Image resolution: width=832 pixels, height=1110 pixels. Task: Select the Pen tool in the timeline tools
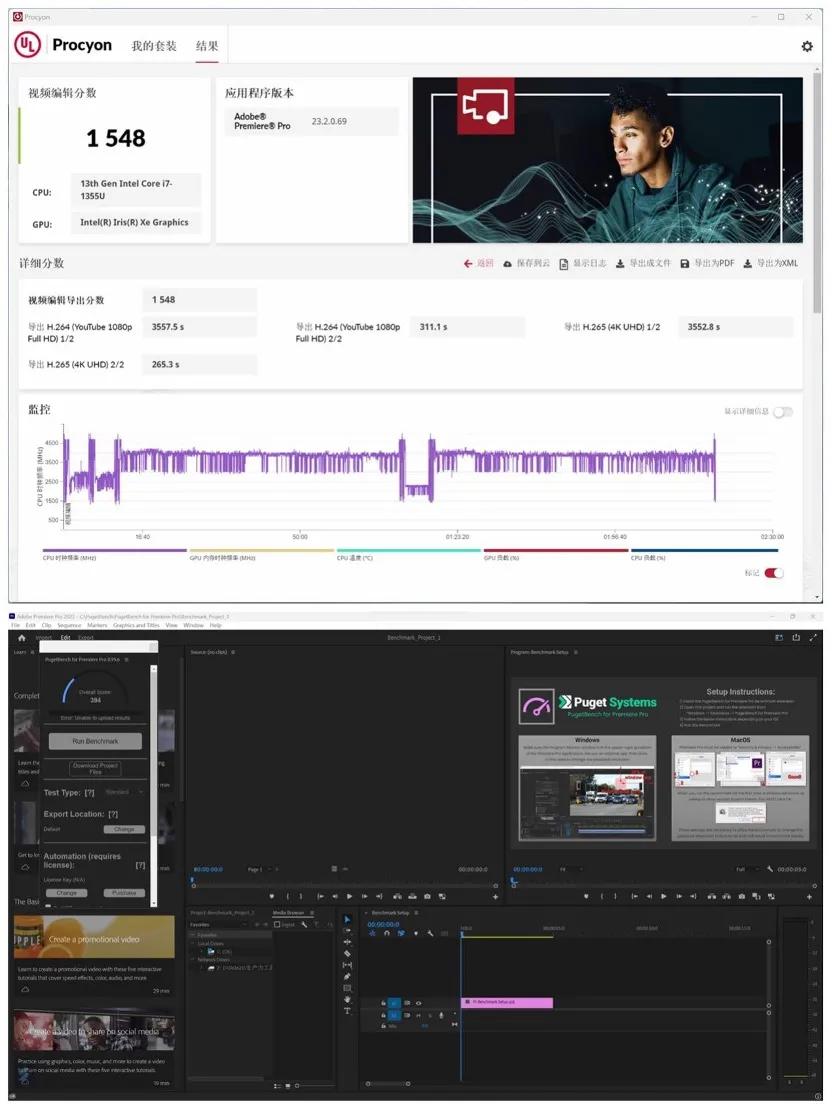(x=348, y=975)
